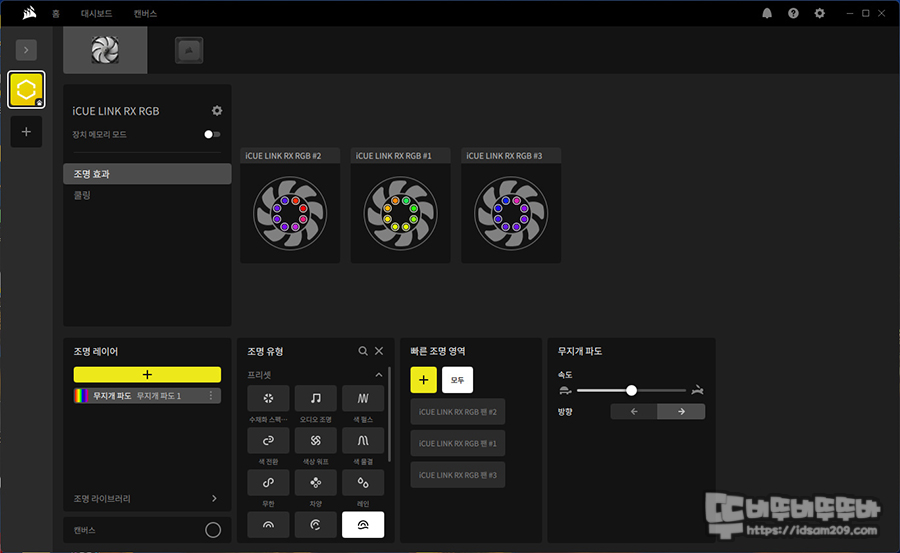Screen dimensions: 900x553
Task: Select the 색 전환 lighting preset
Action: pyautogui.click(x=268, y=440)
